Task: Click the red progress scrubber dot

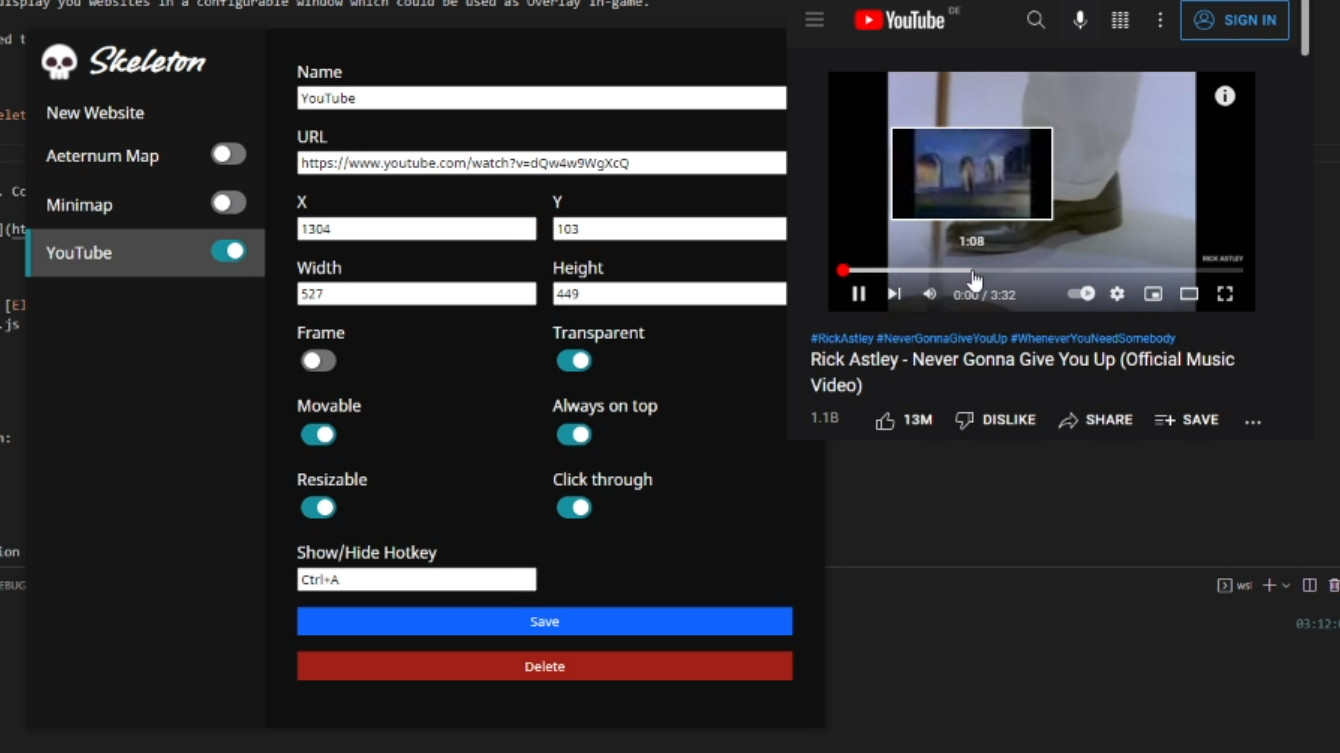Action: pos(843,270)
